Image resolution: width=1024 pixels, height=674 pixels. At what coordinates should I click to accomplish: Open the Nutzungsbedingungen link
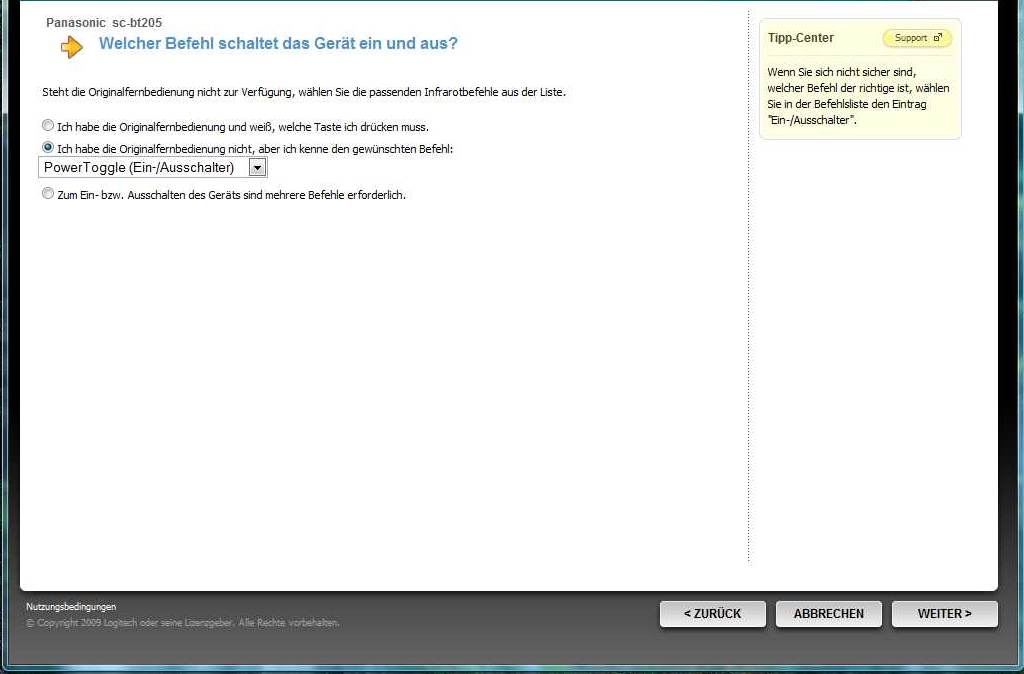71,606
